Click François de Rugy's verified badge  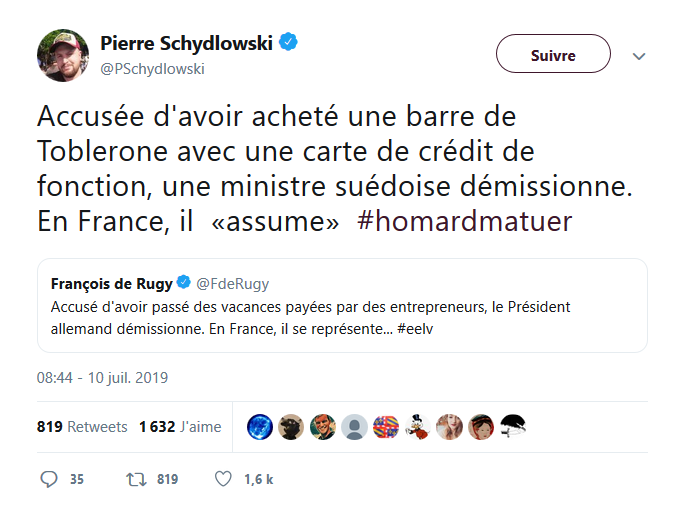pyautogui.click(x=184, y=284)
